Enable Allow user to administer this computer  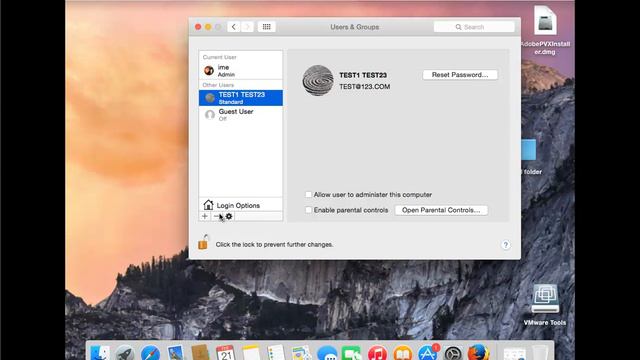tap(309, 195)
